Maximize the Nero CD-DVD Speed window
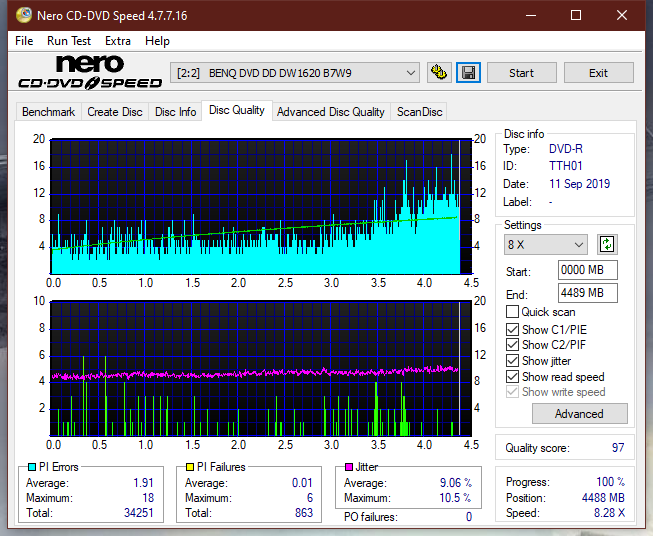Viewport: 653px width, 536px height. coord(576,15)
